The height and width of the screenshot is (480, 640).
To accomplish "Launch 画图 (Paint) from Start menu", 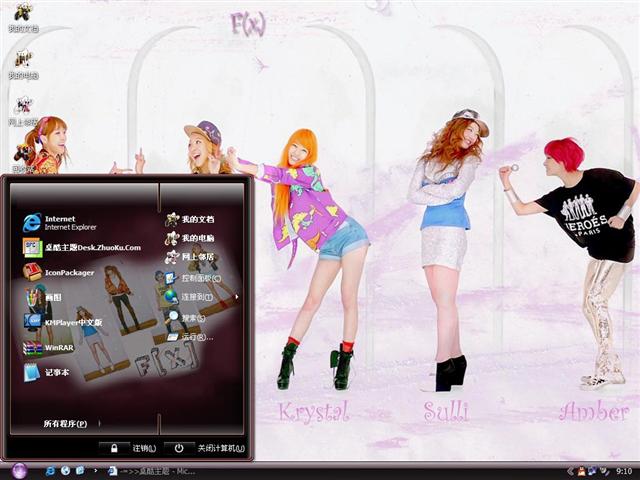I will coord(43,297).
